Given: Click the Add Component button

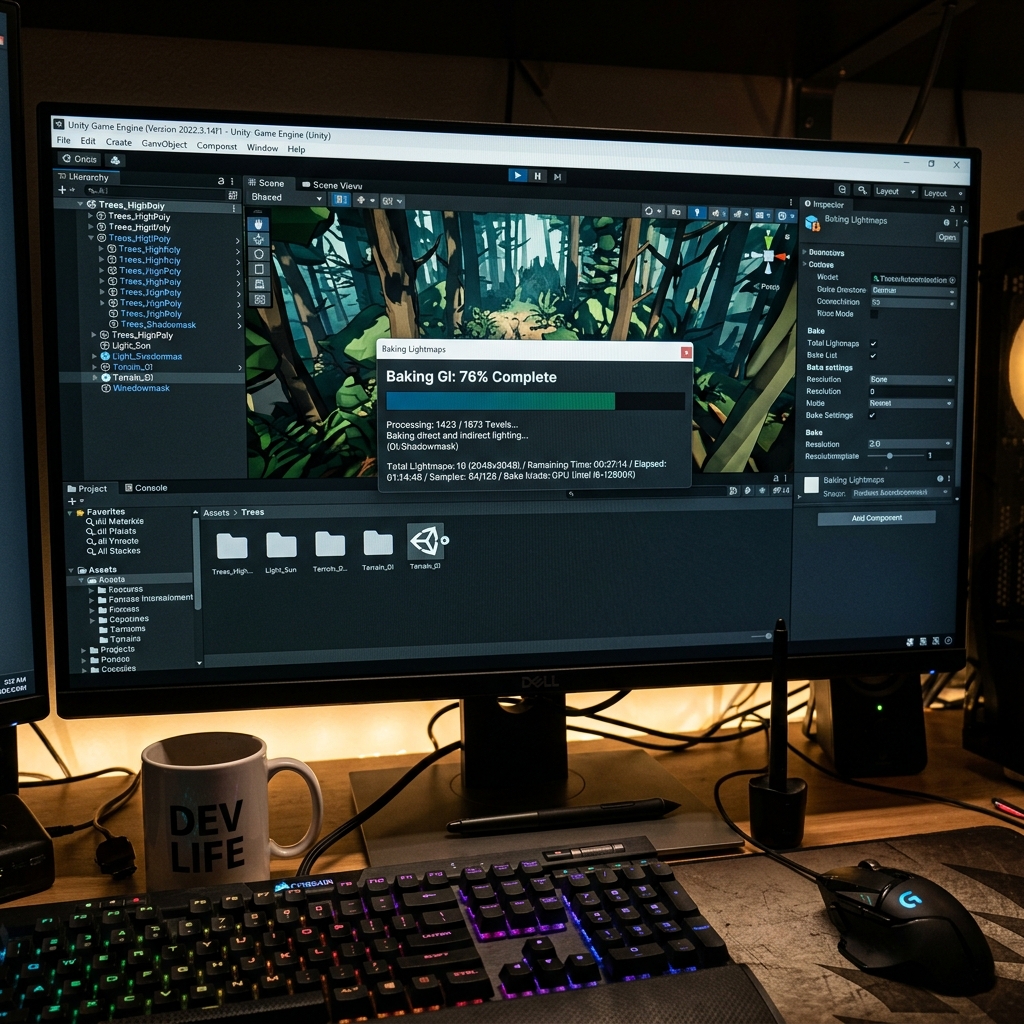Looking at the screenshot, I should pos(876,518).
